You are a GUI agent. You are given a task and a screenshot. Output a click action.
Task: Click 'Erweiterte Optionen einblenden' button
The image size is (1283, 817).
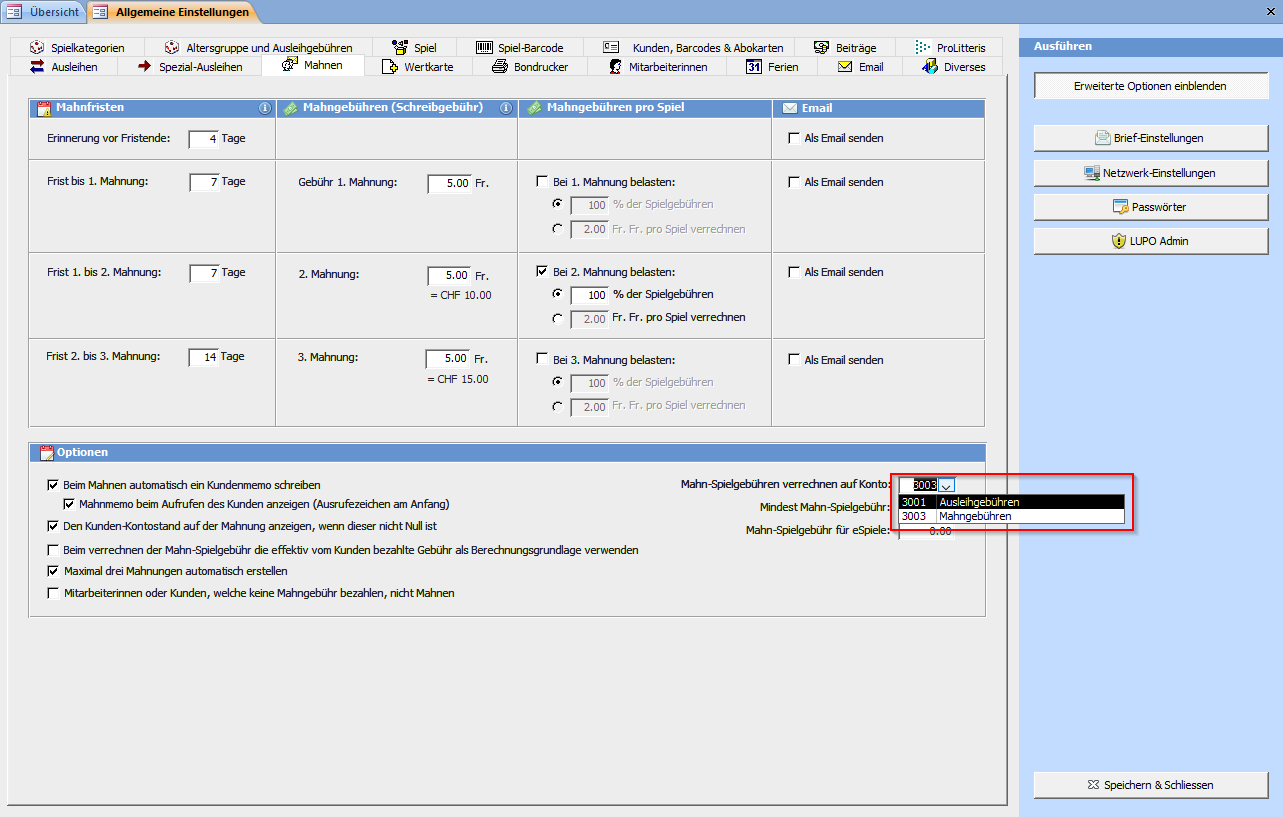point(1150,86)
